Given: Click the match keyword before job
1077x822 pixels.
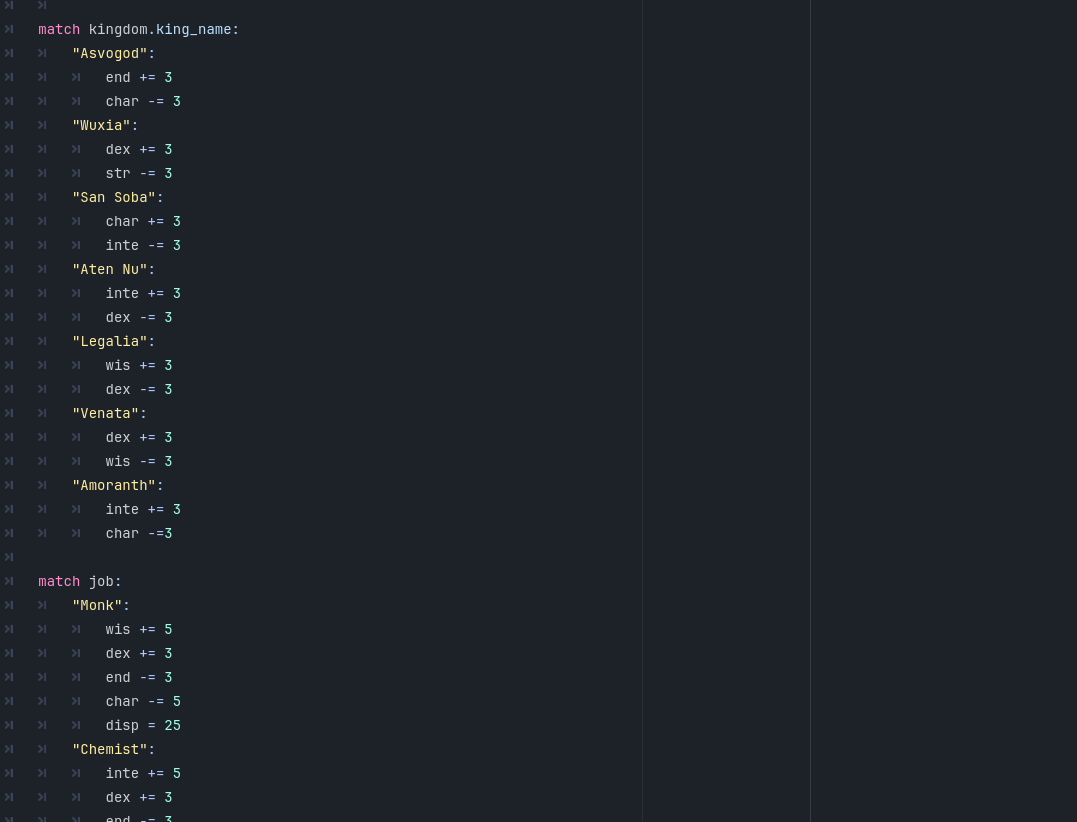Looking at the screenshot, I should [x=59, y=582].
